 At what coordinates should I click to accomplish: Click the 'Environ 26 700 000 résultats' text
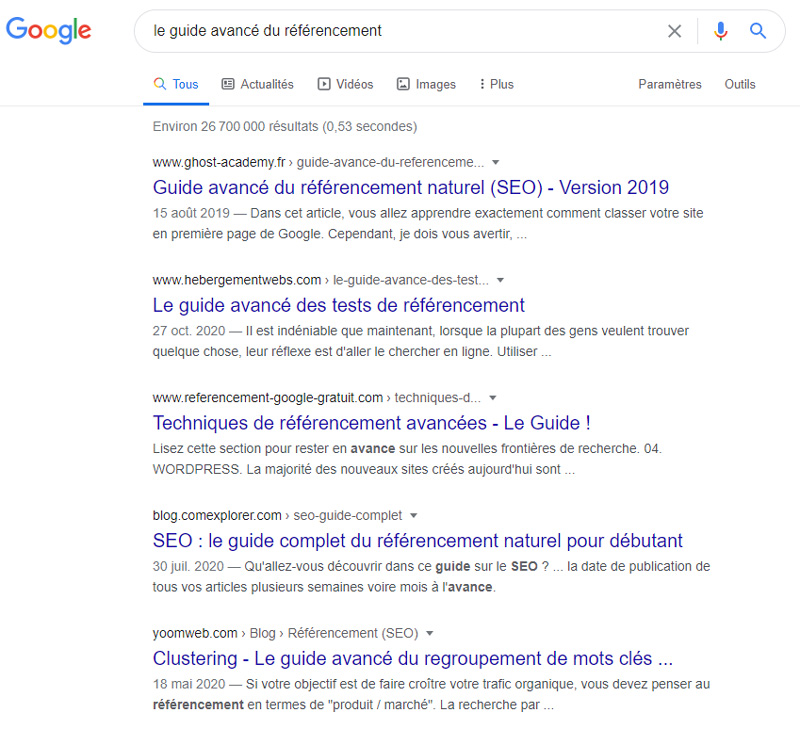click(285, 127)
